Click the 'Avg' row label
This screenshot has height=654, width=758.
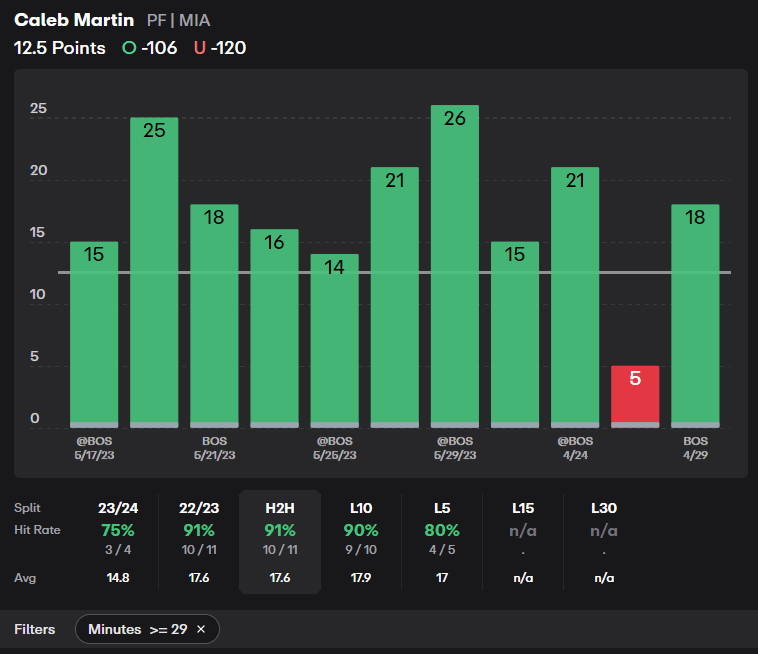[25, 578]
